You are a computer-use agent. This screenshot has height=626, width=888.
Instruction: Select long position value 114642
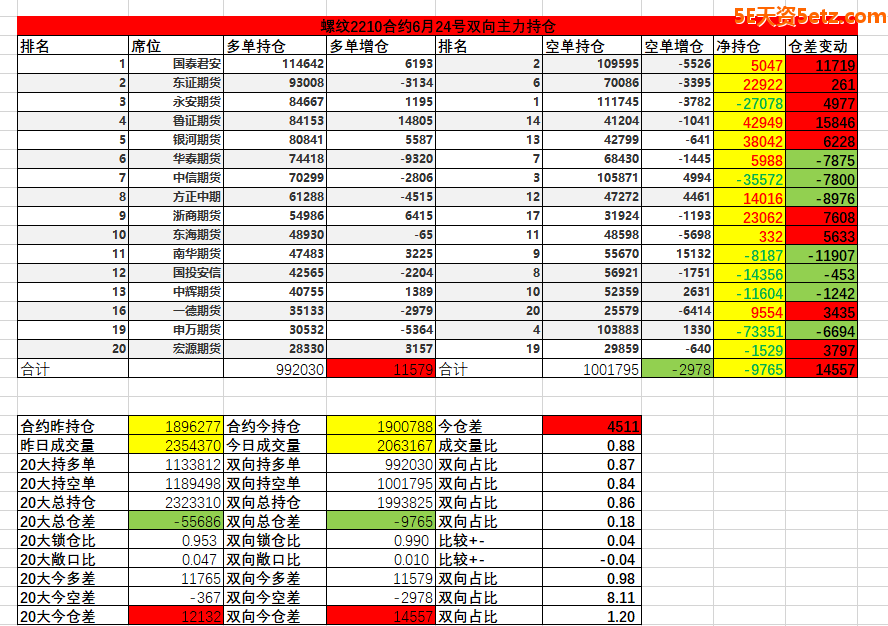(275, 64)
